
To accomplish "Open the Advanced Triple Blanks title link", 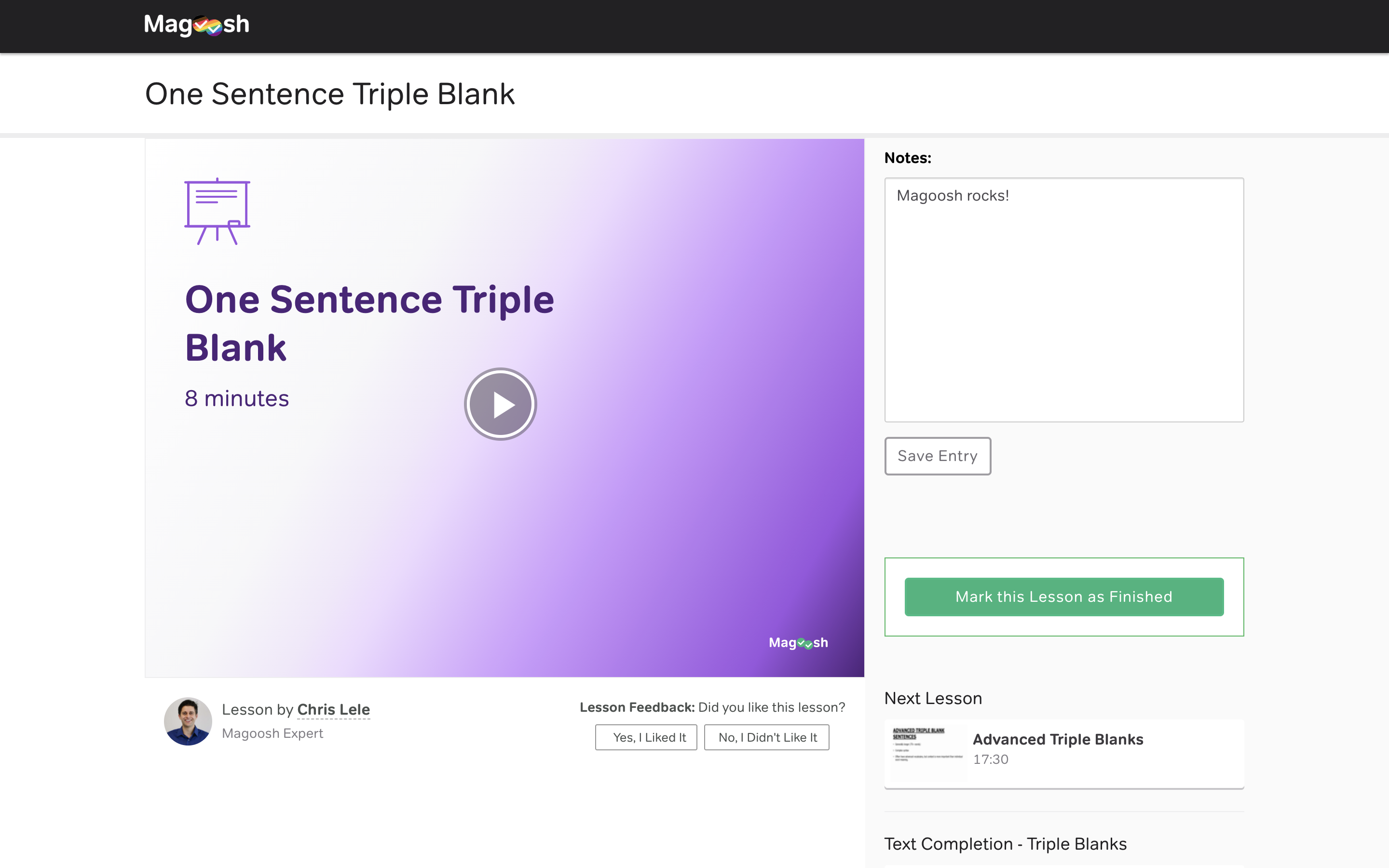I will [x=1058, y=739].
